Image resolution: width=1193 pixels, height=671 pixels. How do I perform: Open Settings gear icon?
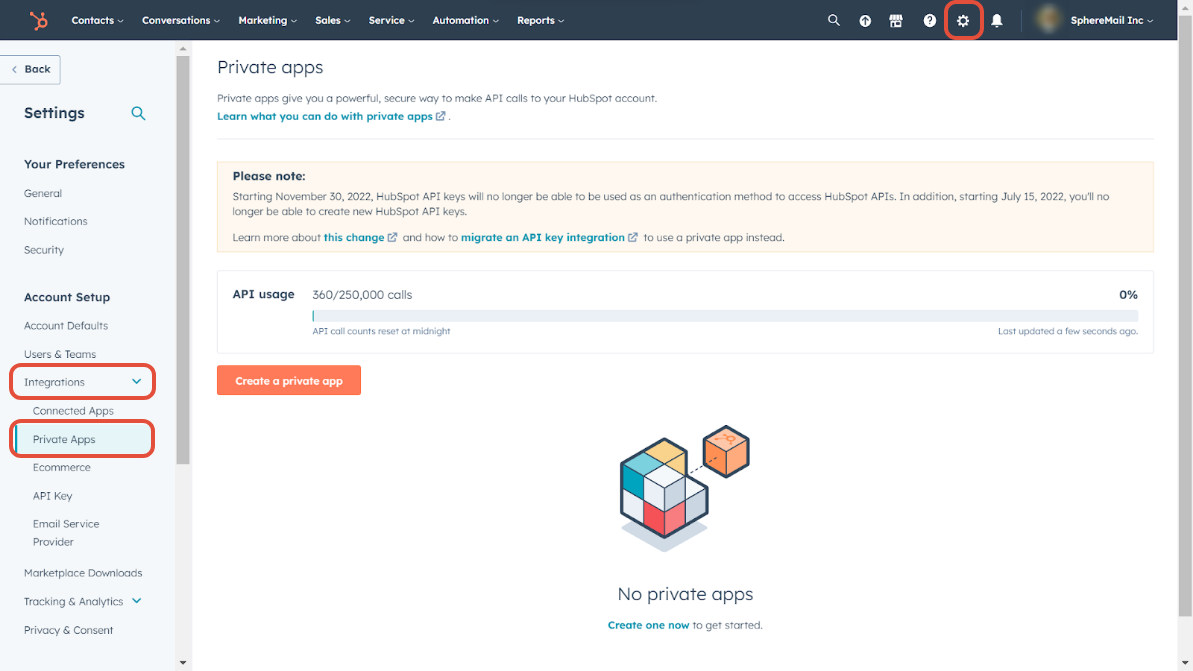coord(962,21)
